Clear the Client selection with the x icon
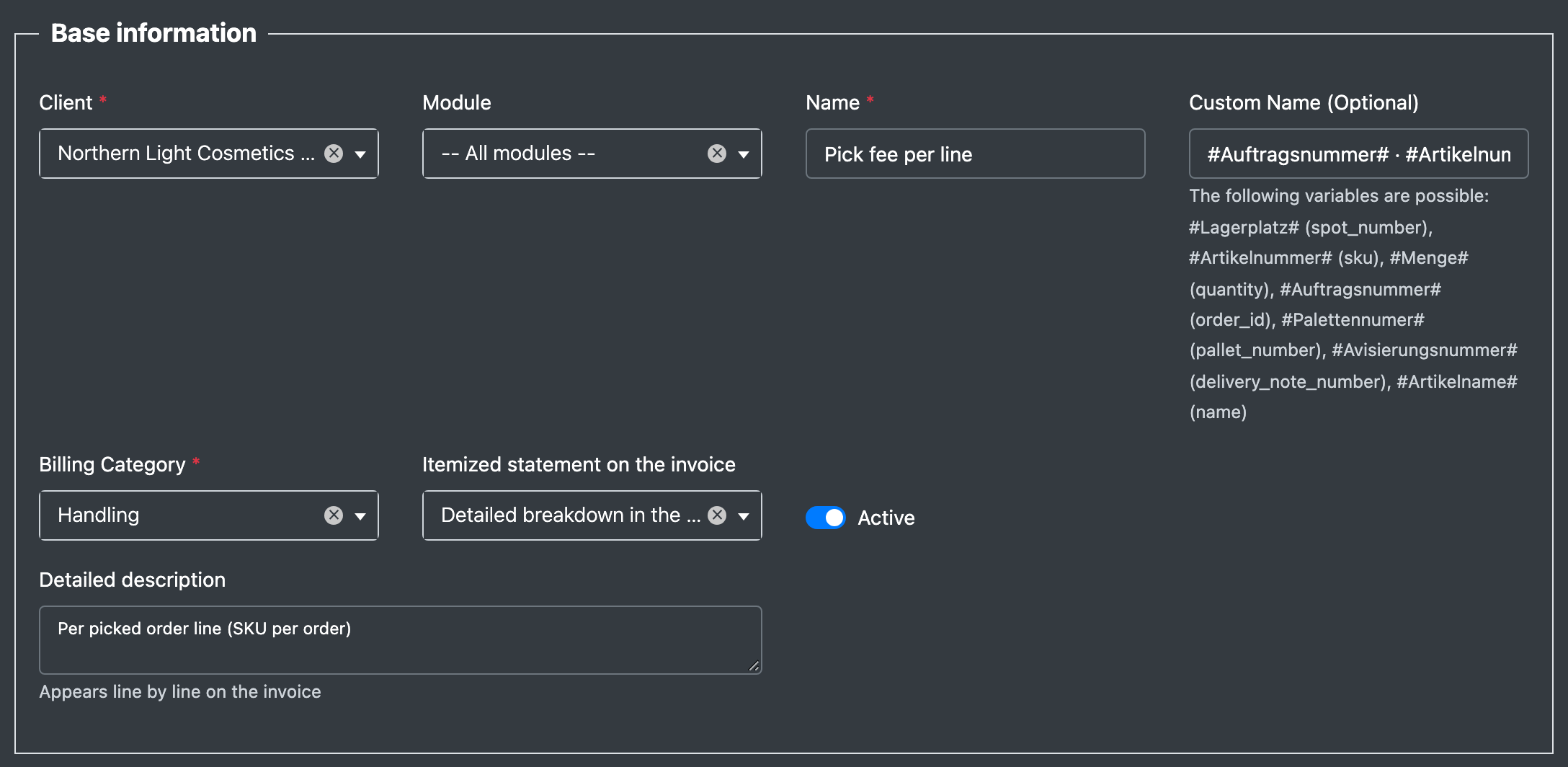The width and height of the screenshot is (1568, 767). point(334,154)
